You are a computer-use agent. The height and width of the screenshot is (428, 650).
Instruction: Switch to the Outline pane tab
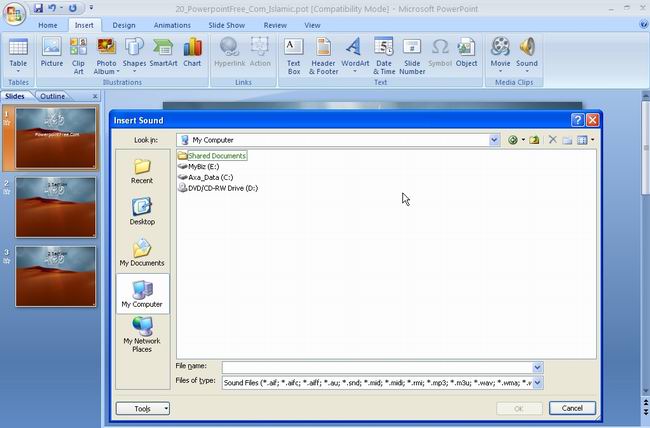(x=53, y=96)
